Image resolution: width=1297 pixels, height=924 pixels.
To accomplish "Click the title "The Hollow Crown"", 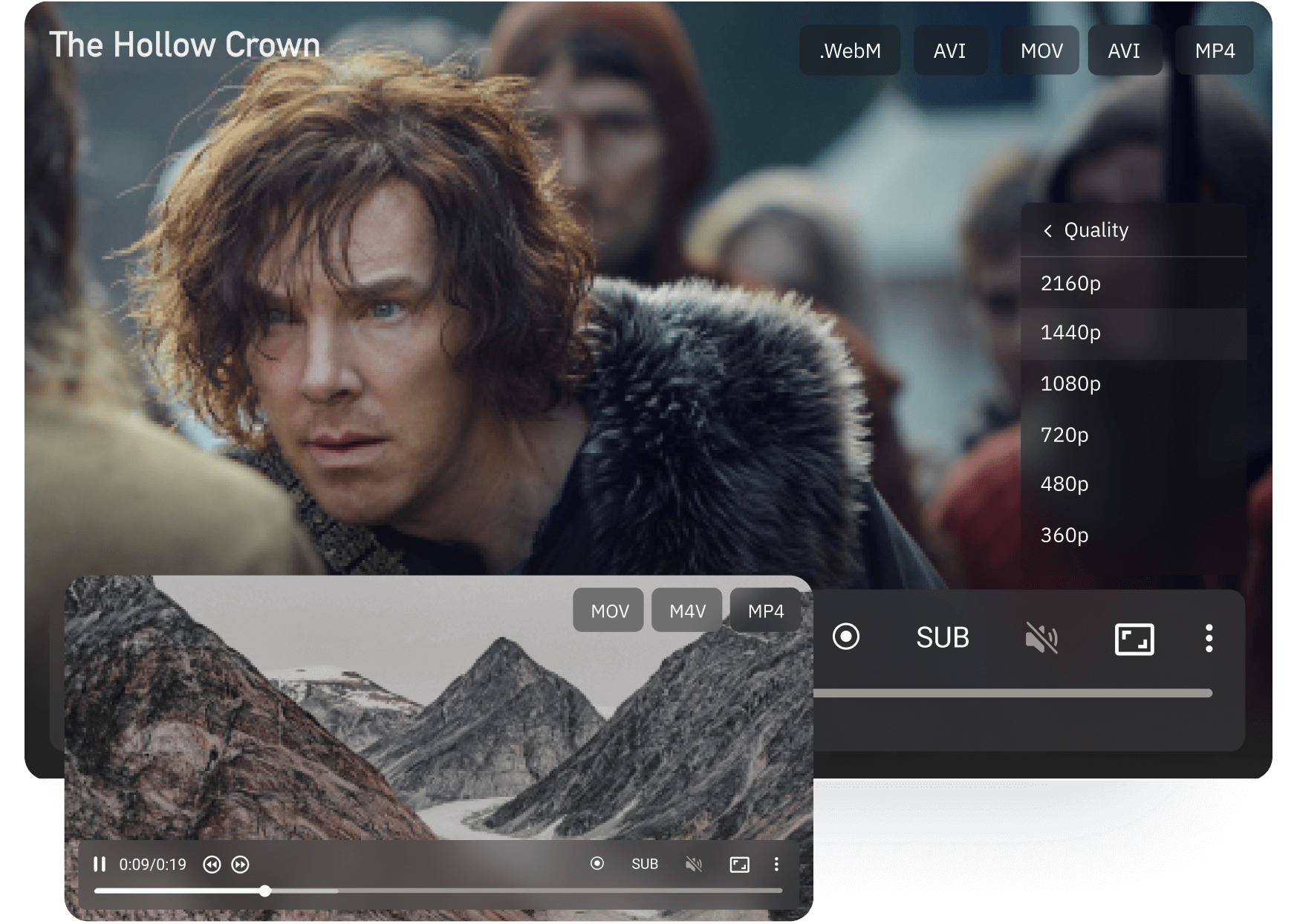I will pyautogui.click(x=184, y=45).
